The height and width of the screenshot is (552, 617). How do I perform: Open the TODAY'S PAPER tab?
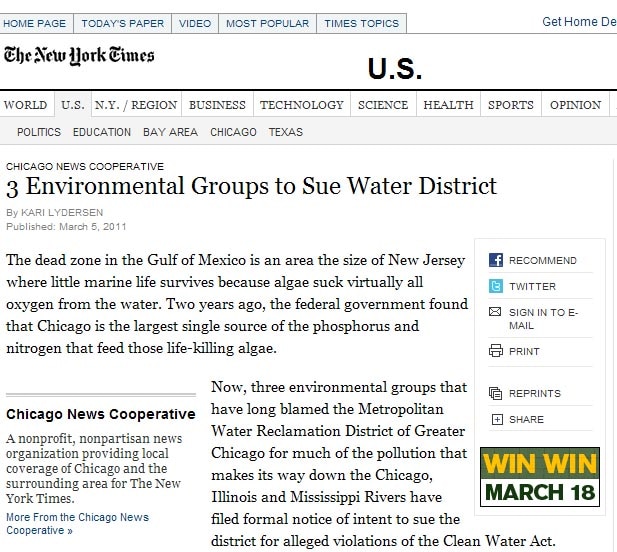(123, 24)
